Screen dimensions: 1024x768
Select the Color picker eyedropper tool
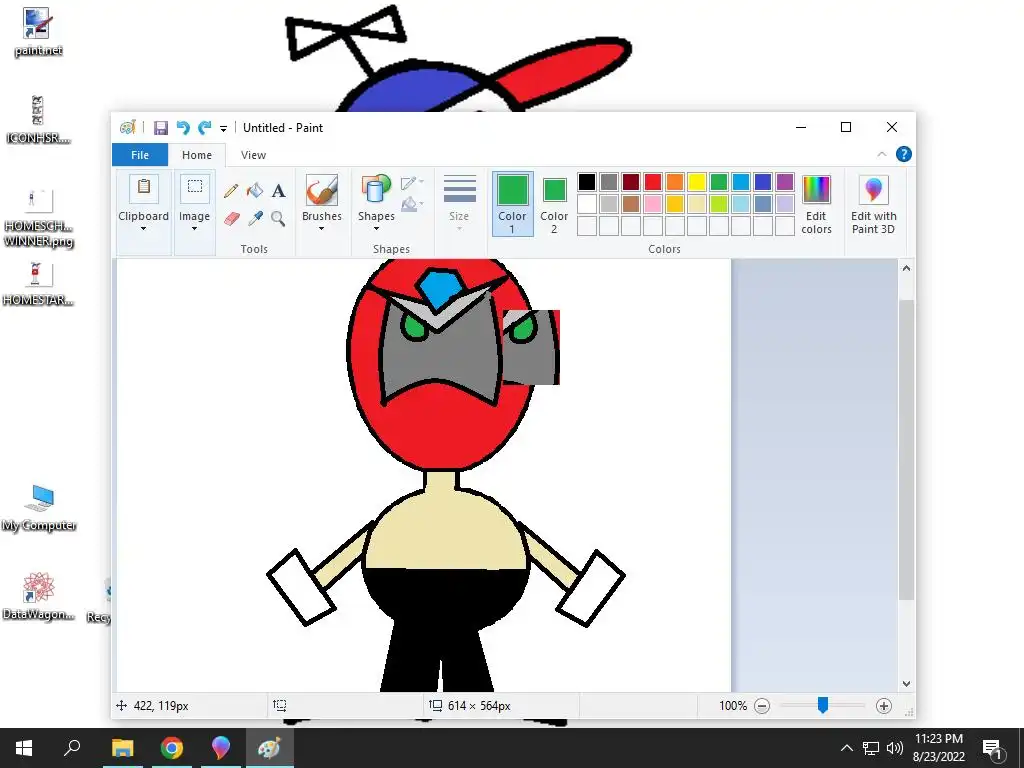point(255,218)
